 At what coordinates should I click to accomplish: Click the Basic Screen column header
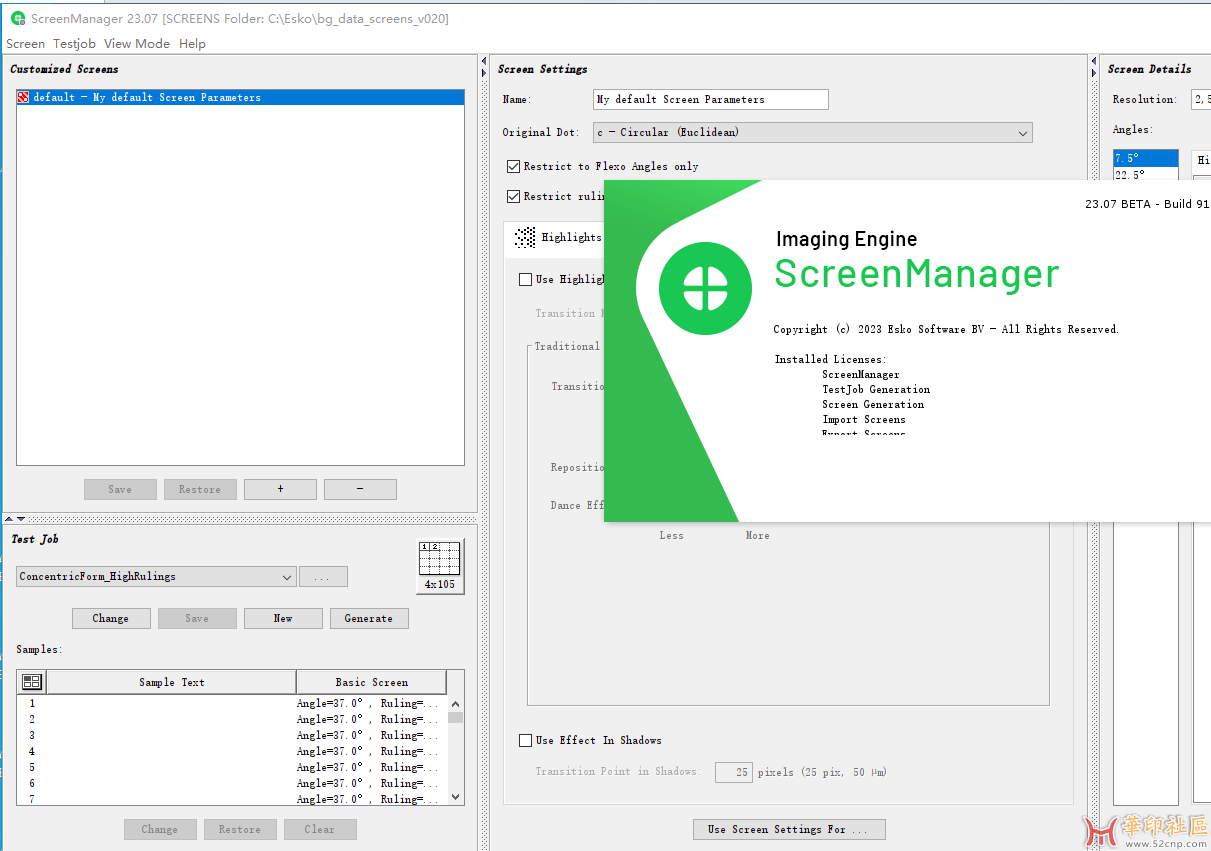click(x=372, y=682)
